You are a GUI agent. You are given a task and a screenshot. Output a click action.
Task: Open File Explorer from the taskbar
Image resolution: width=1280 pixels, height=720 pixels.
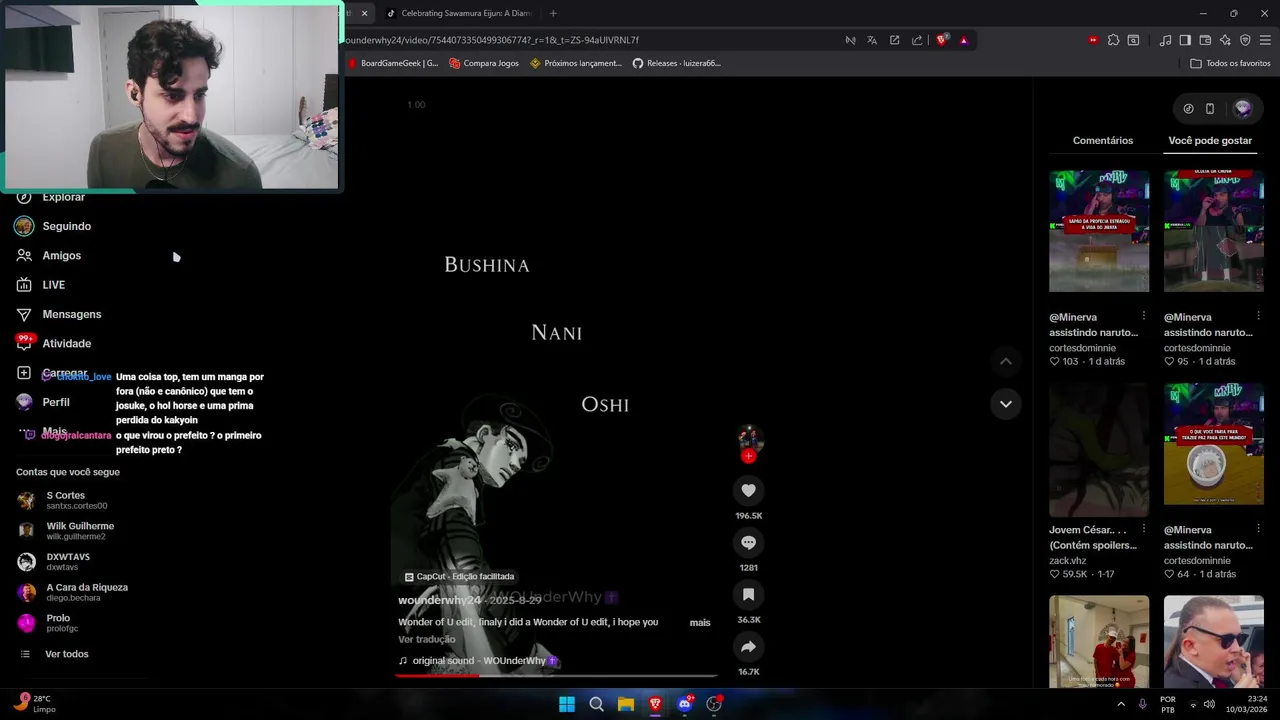626,704
